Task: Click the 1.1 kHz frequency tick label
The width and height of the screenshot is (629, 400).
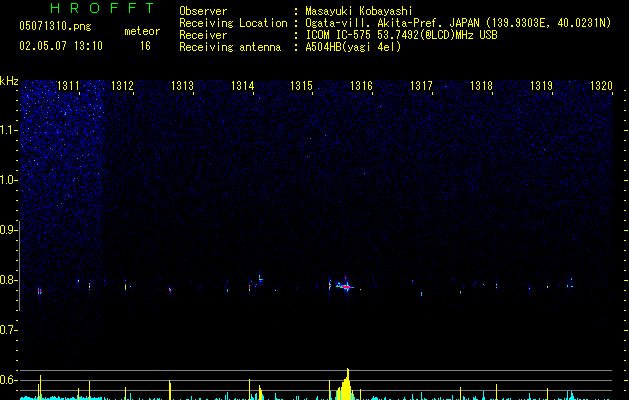Action: pos(9,130)
